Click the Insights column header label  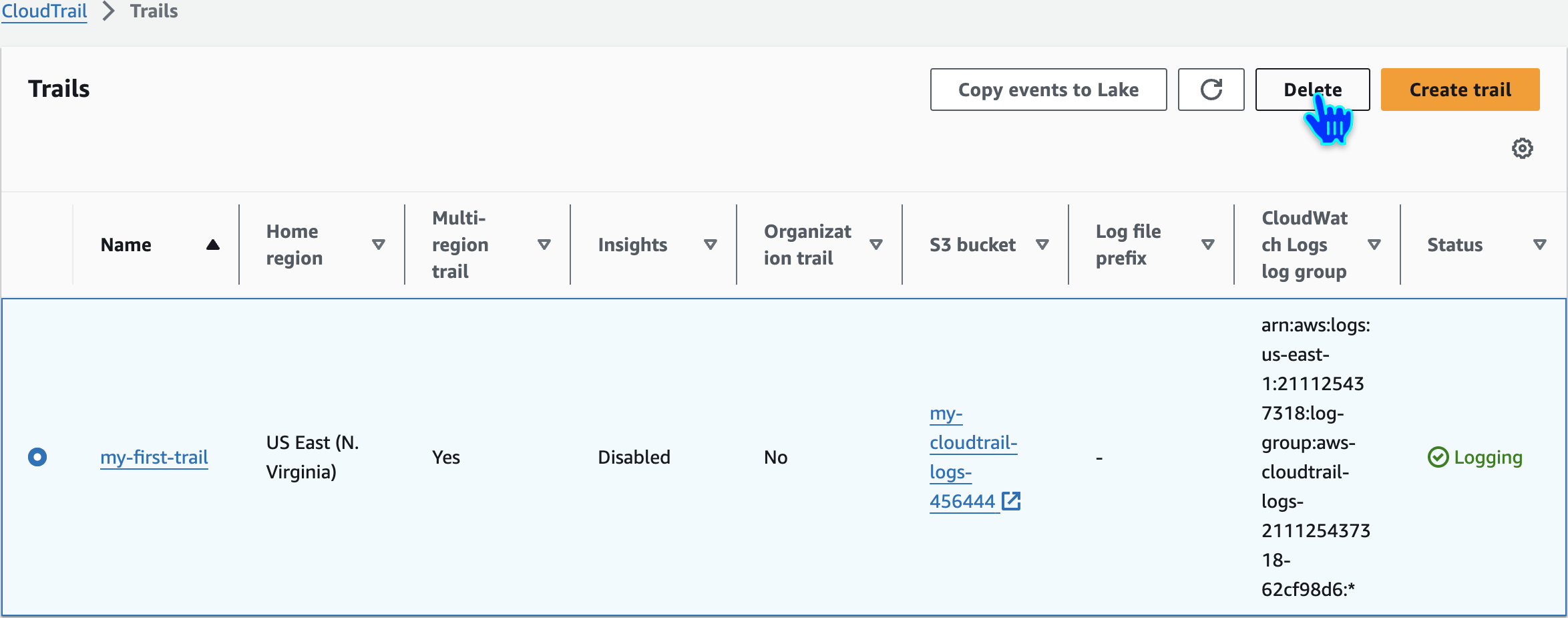[632, 245]
